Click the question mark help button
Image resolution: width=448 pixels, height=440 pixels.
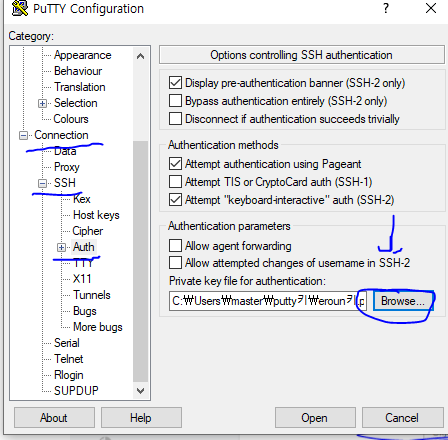coord(386,8)
